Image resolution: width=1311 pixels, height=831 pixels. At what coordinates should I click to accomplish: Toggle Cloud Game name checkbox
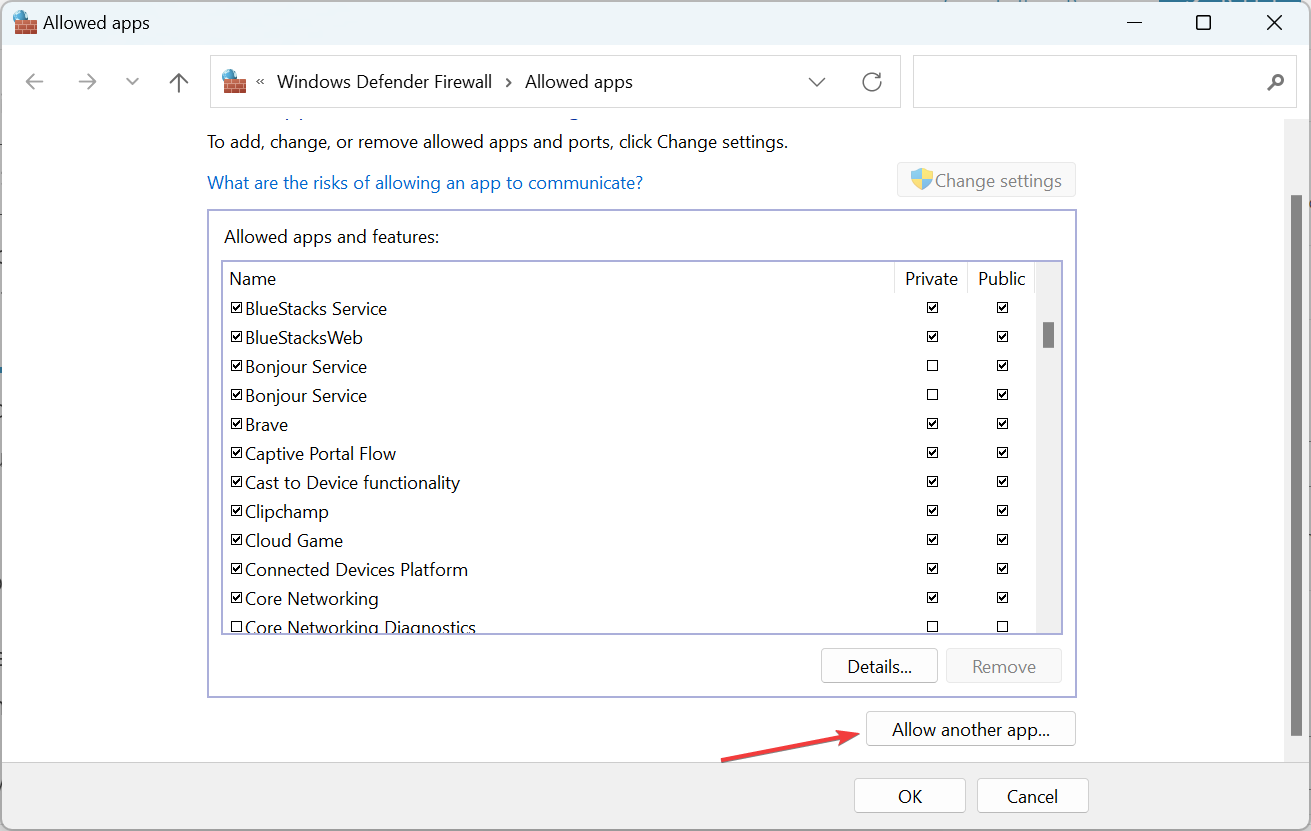coord(237,540)
